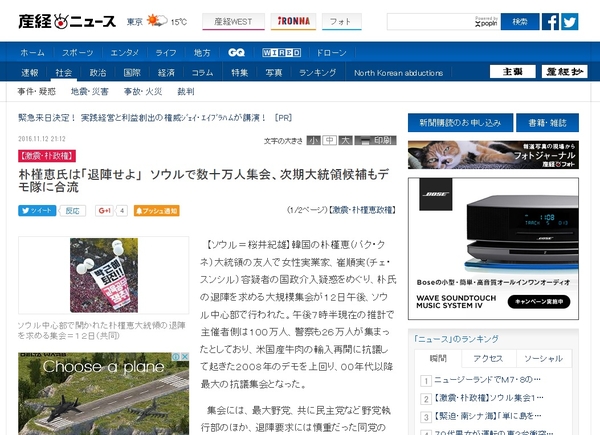Open 経済 section
600x435 pixels.
166,72
